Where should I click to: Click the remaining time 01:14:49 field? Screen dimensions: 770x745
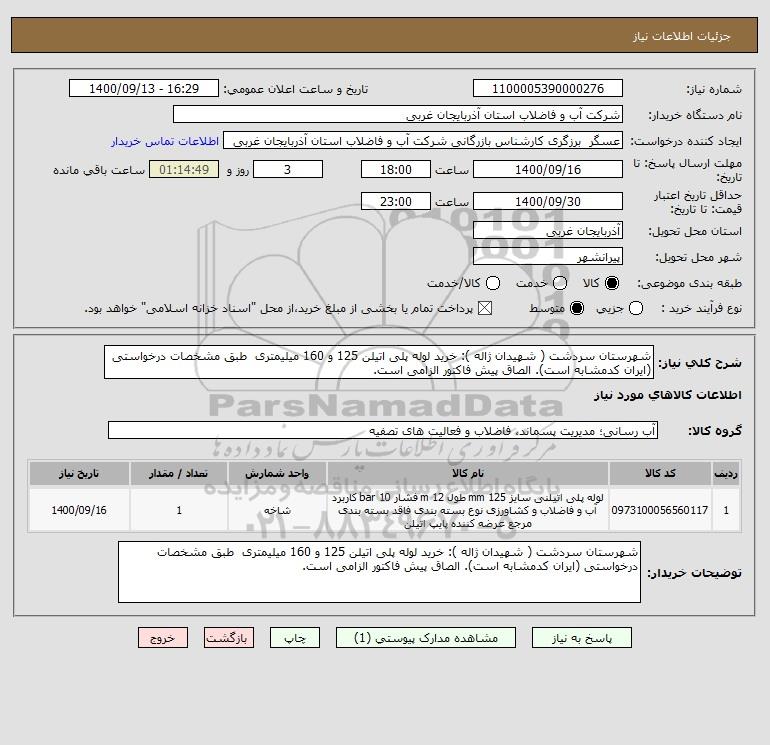click(x=184, y=169)
